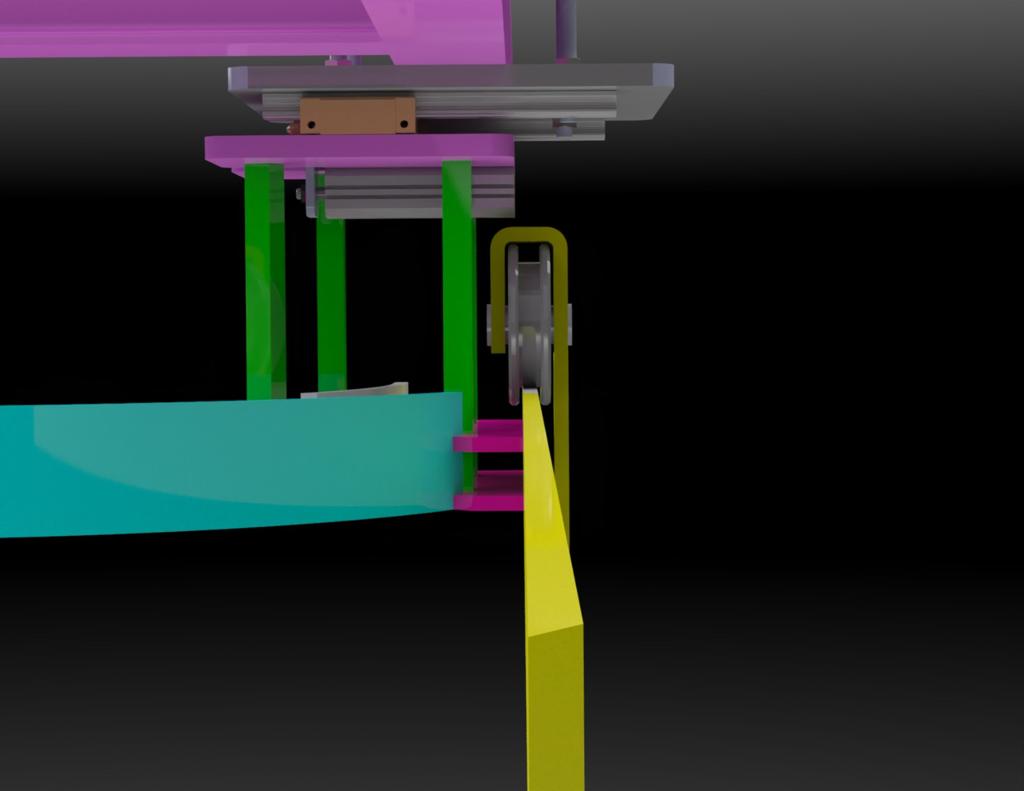
Task: Click the upper magenta bracket
Action: 490,439
